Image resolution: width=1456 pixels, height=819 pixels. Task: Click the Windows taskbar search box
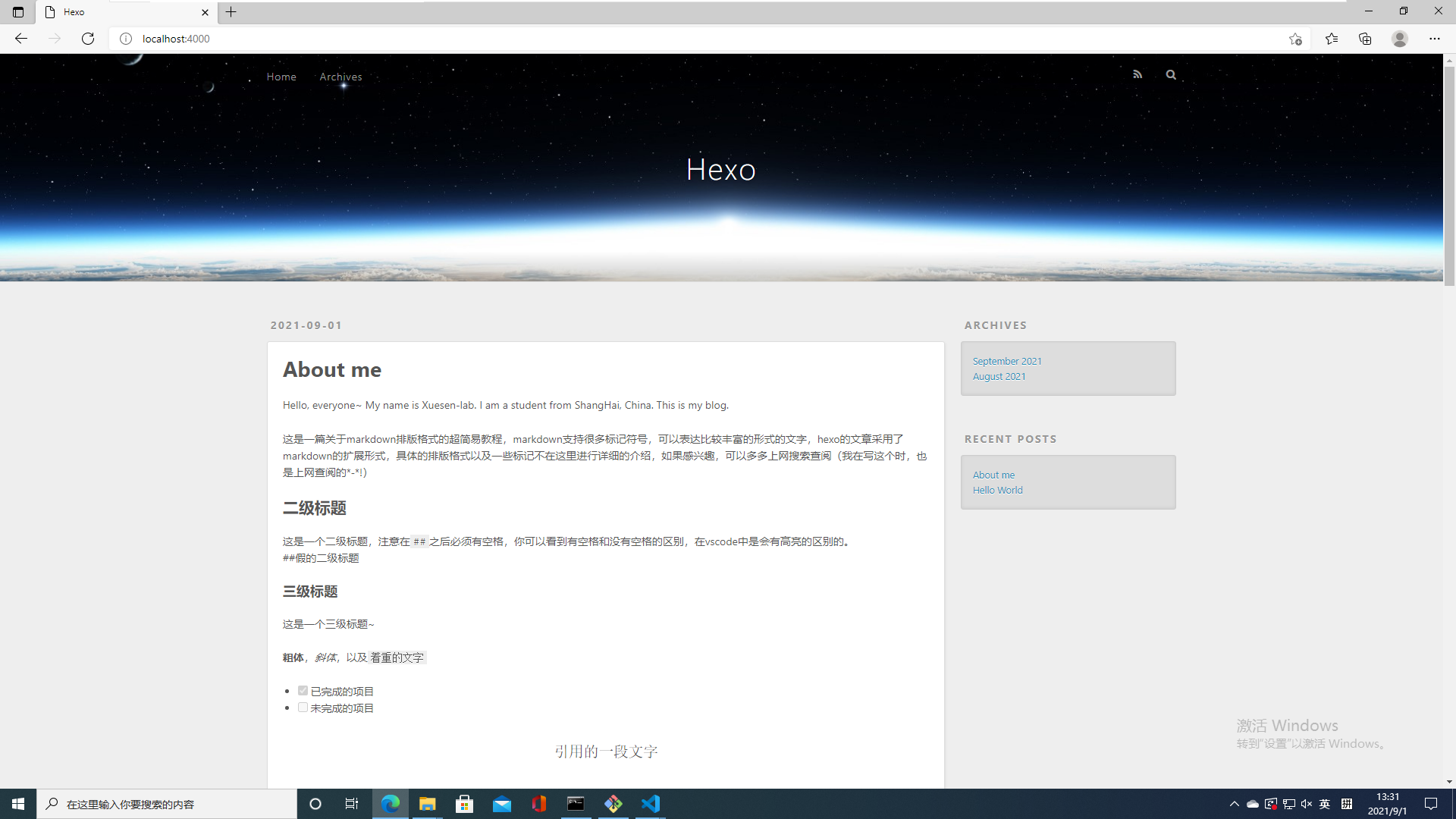tap(167, 804)
